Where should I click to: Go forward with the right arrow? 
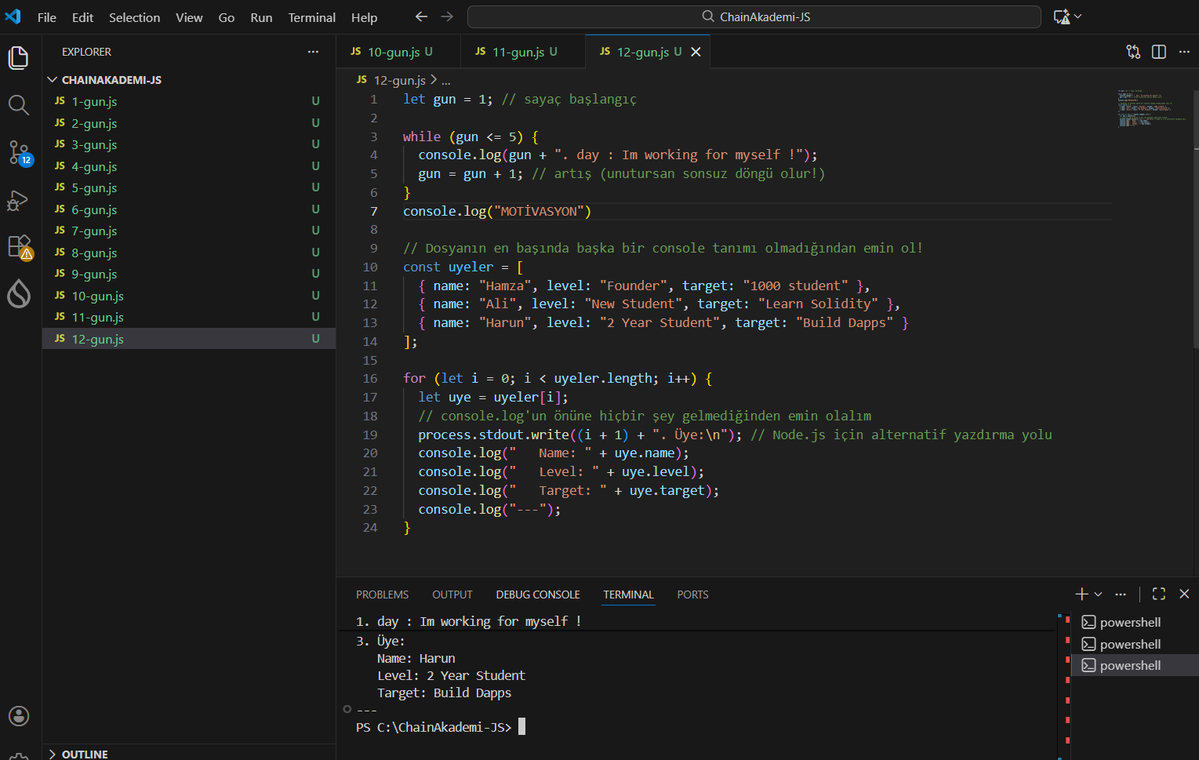447,16
